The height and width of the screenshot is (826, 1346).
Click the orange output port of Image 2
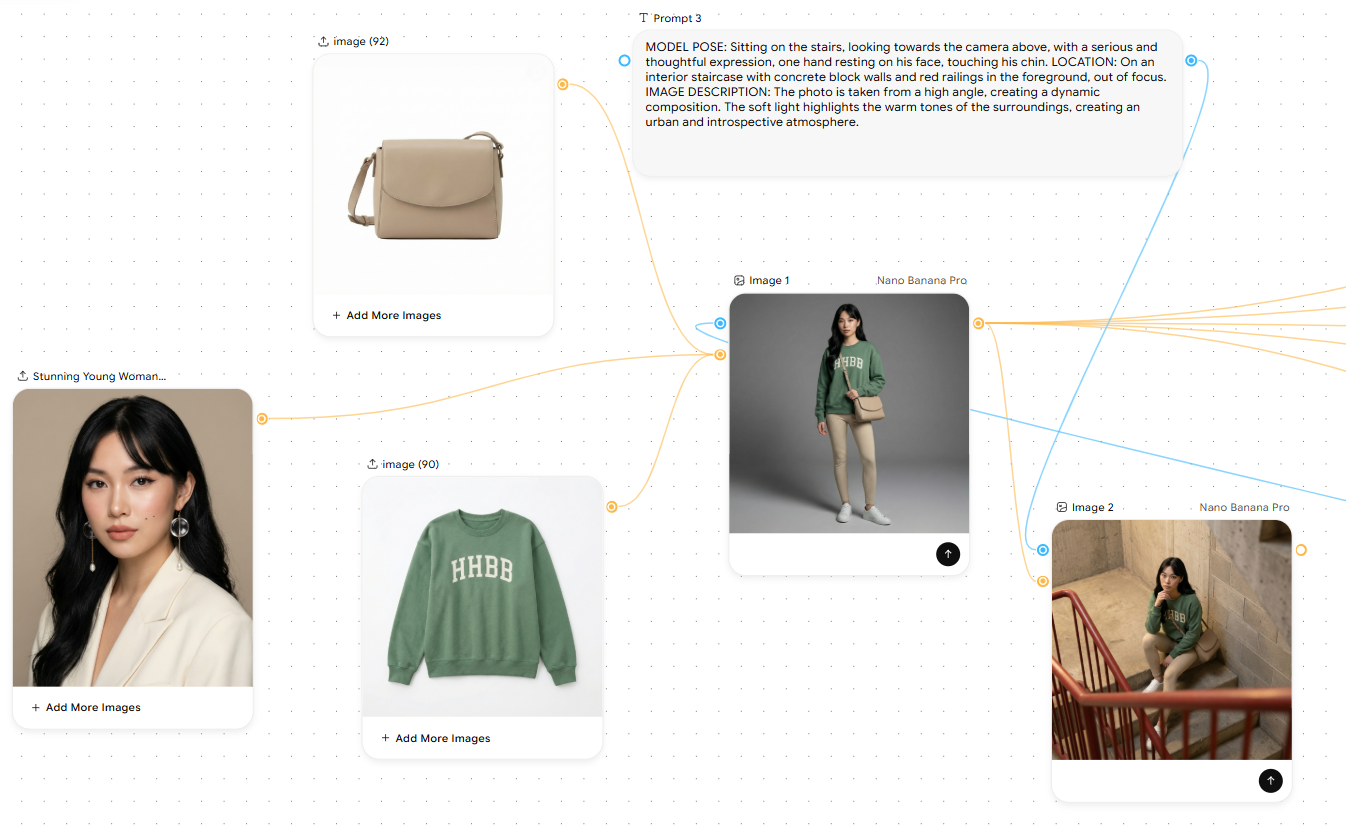pos(1301,550)
